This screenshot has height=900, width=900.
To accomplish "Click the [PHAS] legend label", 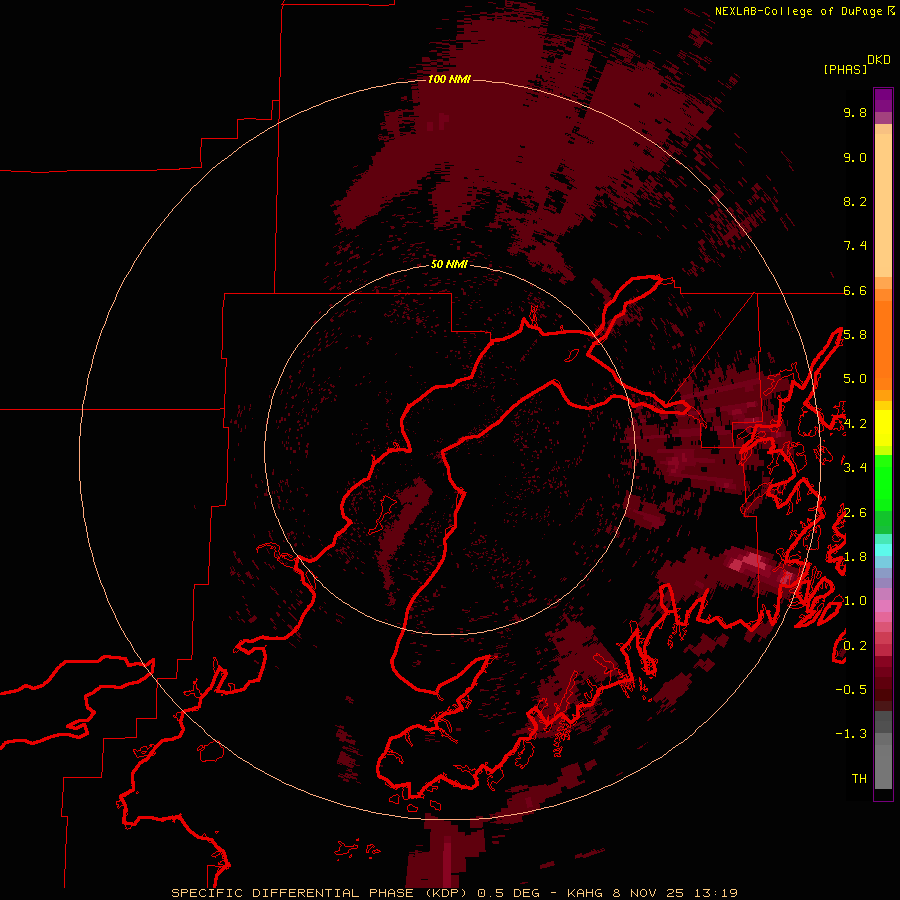I will tap(845, 70).
